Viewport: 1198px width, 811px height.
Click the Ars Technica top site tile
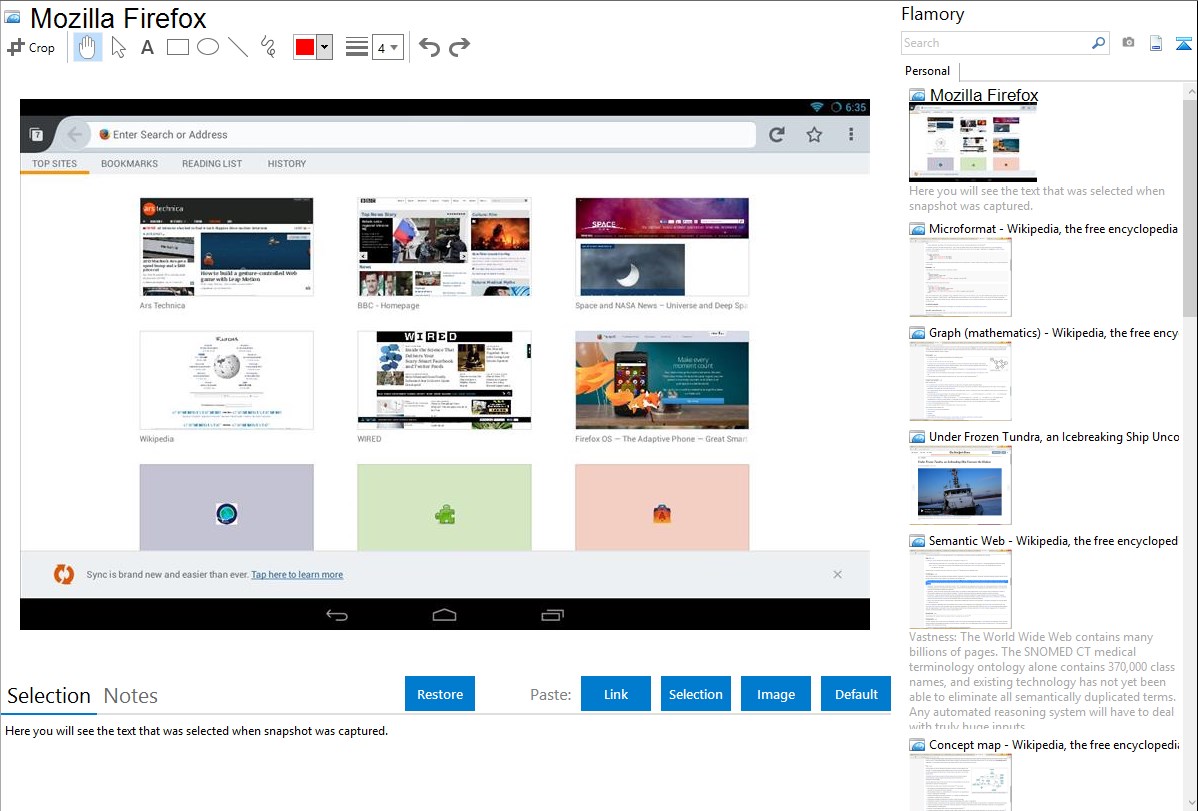(x=226, y=247)
